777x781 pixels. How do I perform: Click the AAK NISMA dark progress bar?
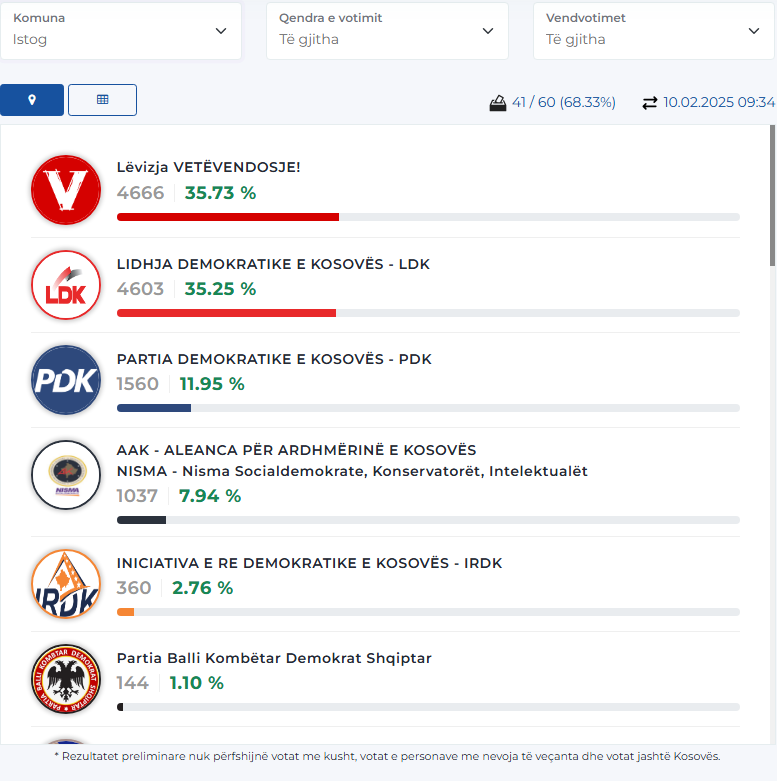[428, 520]
